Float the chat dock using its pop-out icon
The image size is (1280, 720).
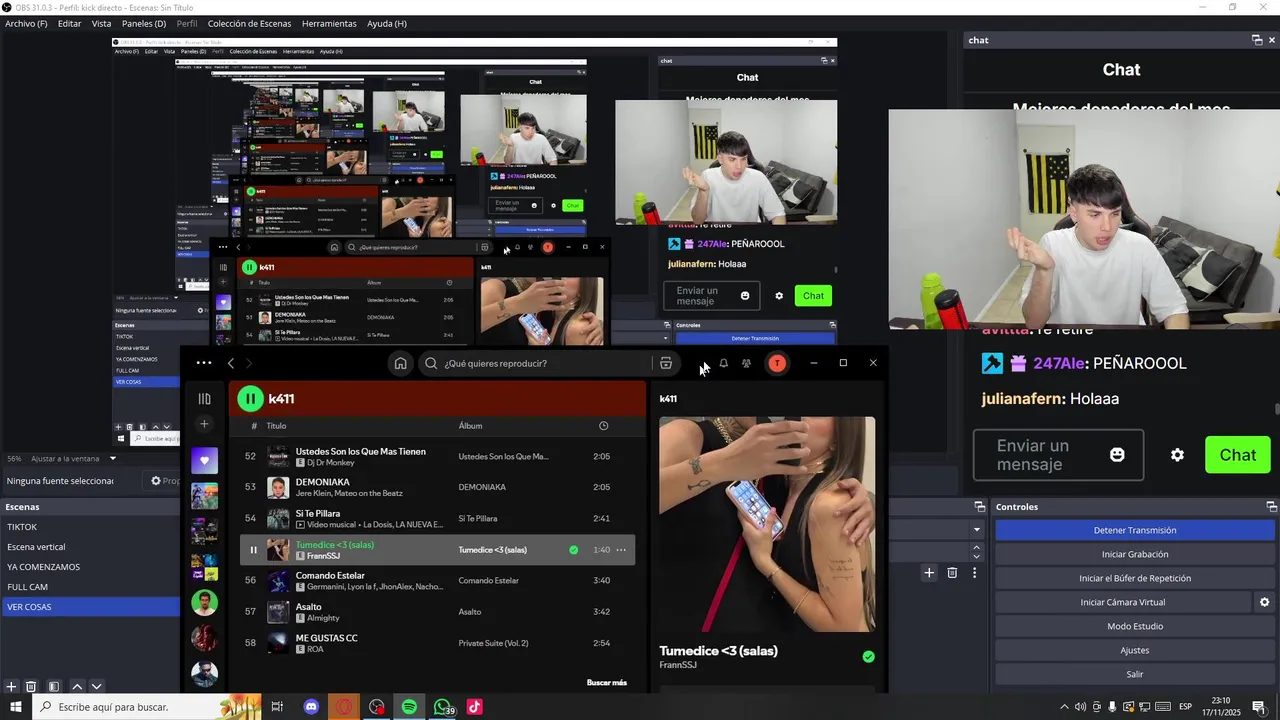point(1257,40)
